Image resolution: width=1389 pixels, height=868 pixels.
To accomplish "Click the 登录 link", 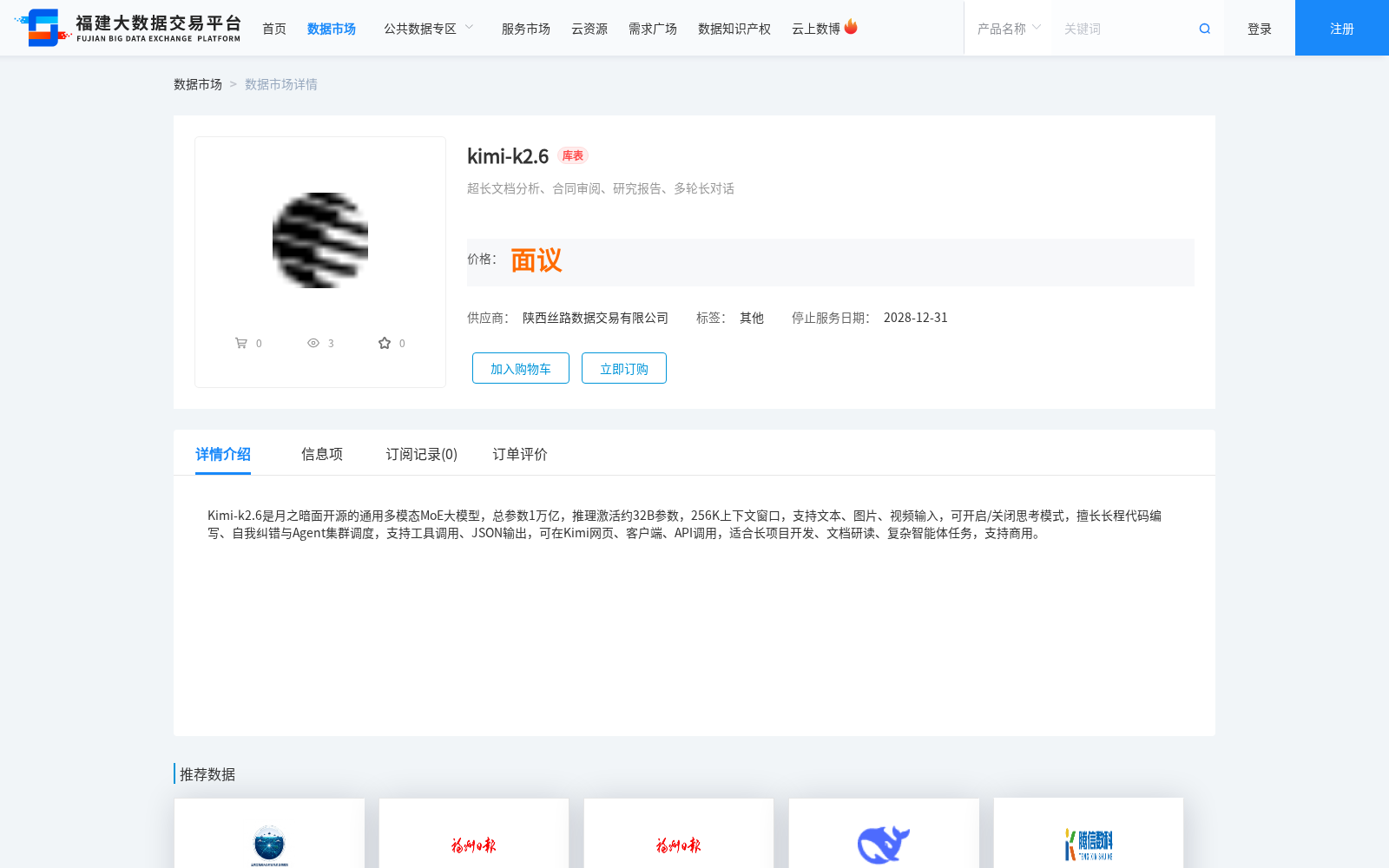I will tap(1260, 29).
